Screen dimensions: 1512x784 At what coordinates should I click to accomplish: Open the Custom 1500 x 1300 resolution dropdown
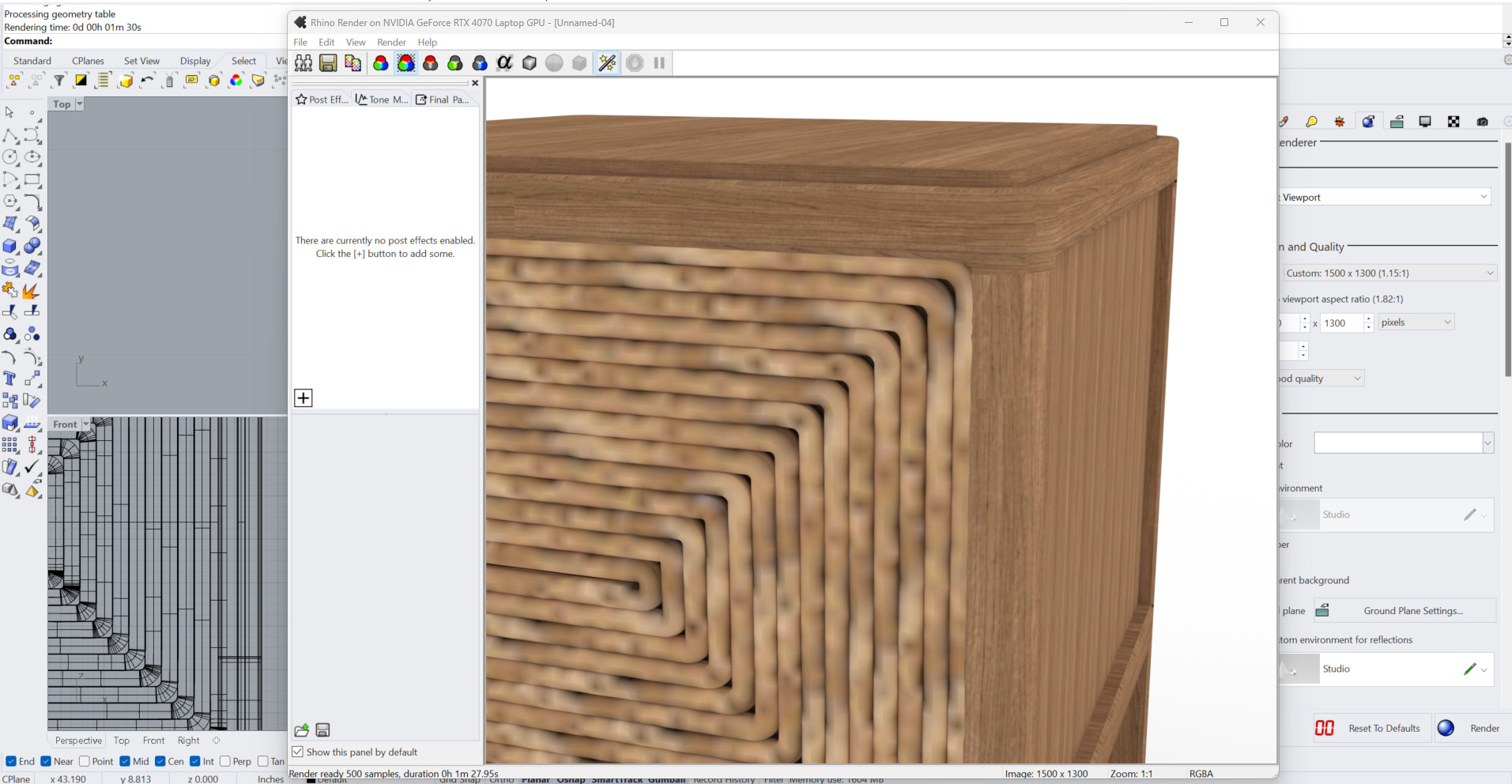tap(1389, 273)
